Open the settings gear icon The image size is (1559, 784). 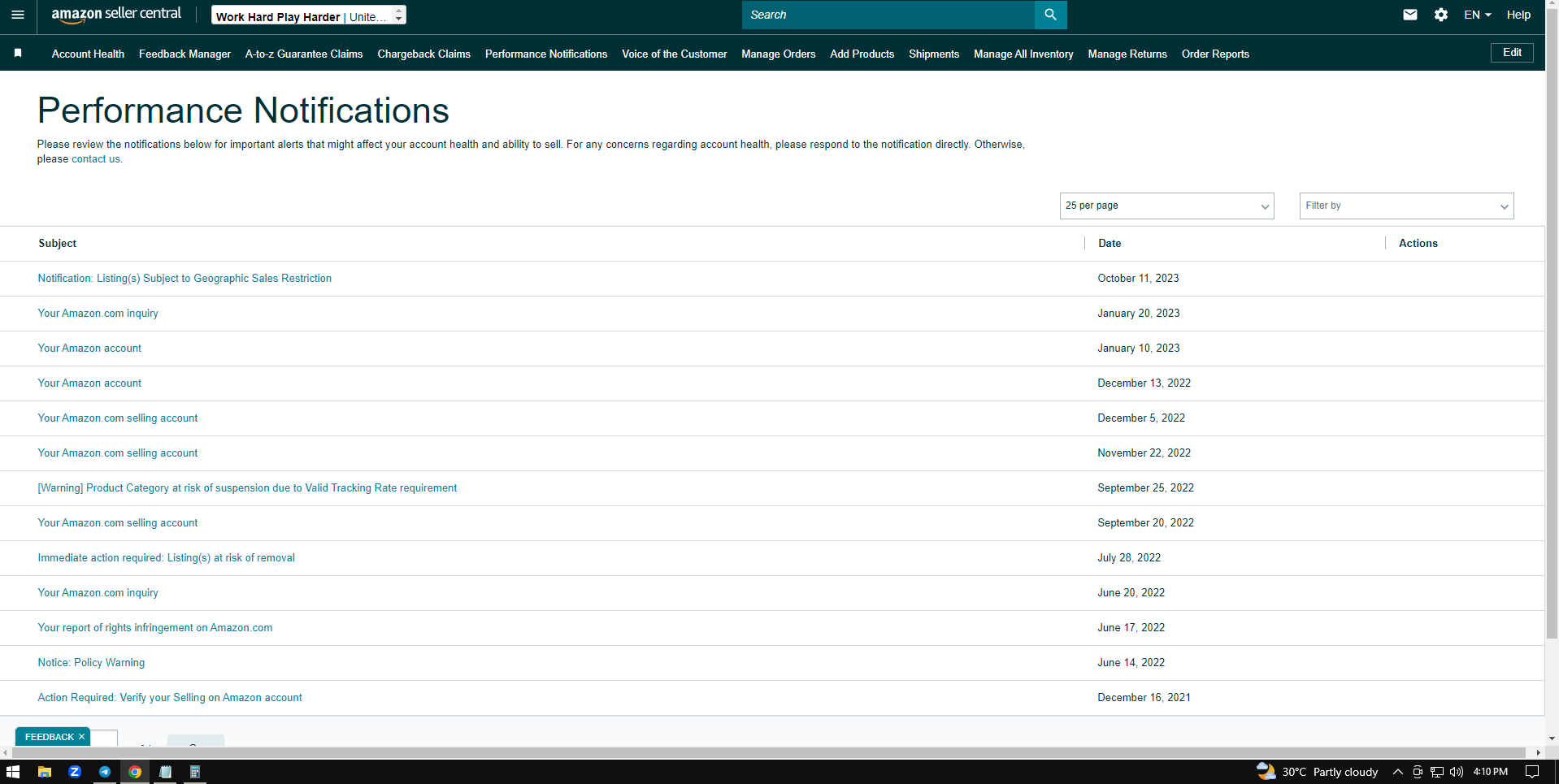point(1441,15)
